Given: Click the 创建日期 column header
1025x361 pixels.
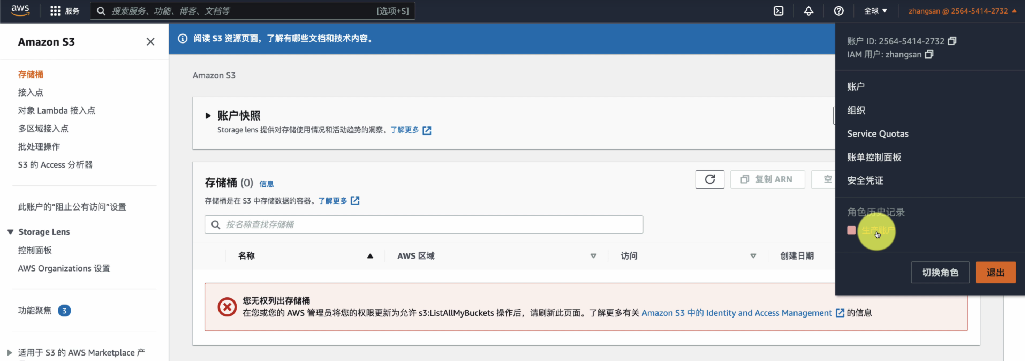Looking at the screenshot, I should [797, 256].
